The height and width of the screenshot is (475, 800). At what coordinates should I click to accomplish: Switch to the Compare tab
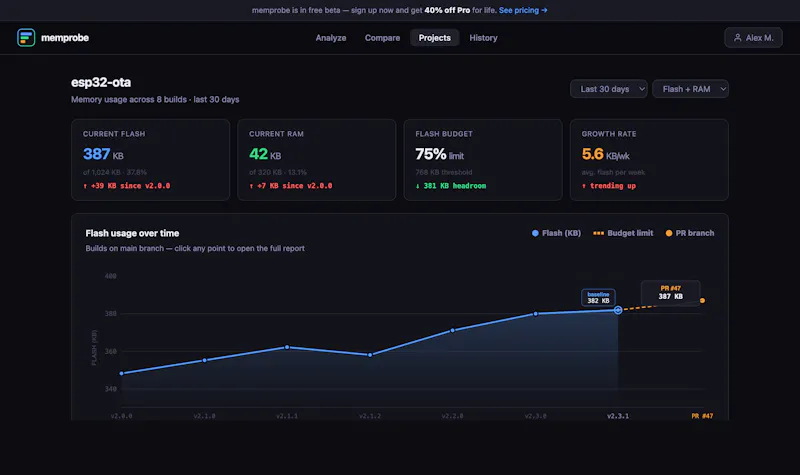382,38
